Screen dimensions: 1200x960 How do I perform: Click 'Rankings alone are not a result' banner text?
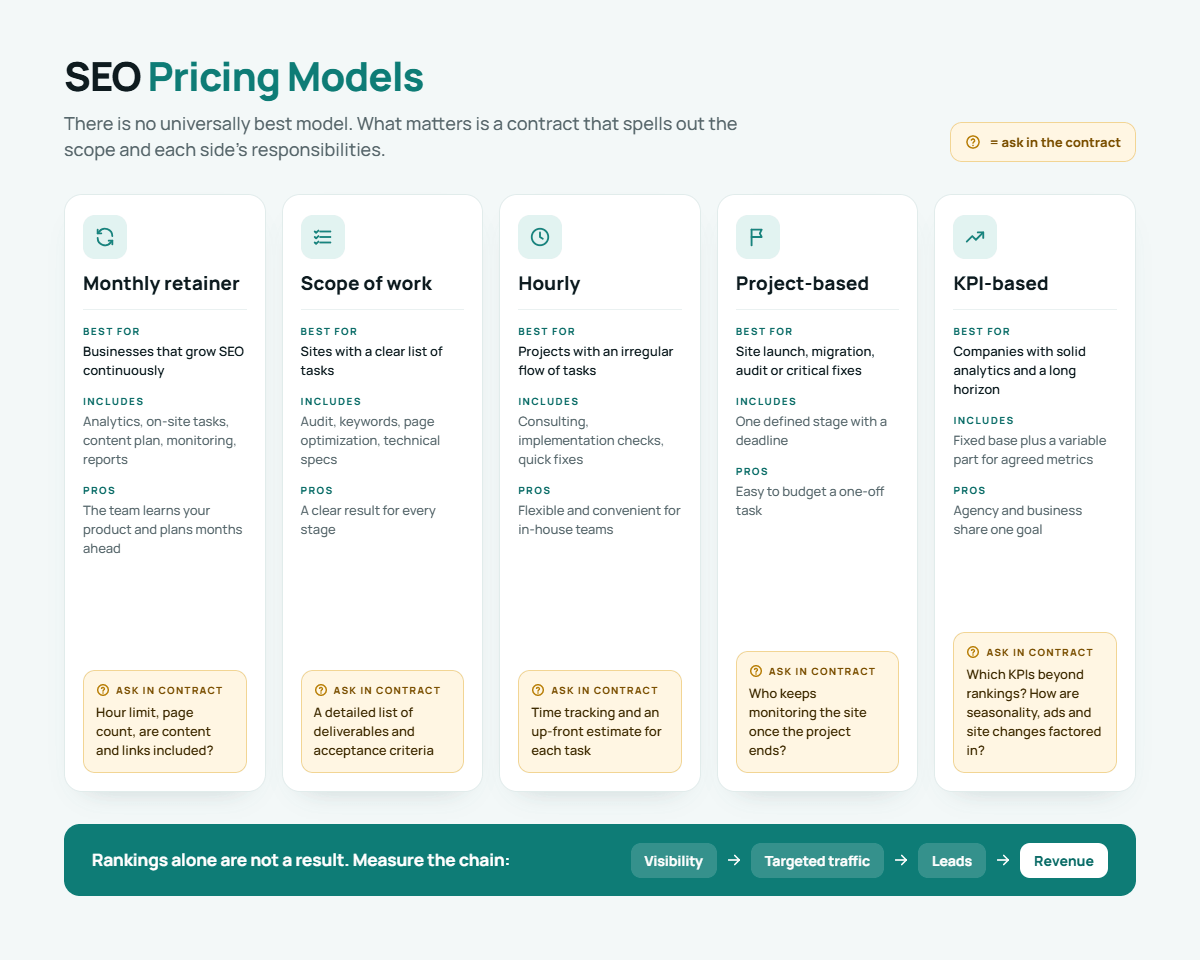301,860
